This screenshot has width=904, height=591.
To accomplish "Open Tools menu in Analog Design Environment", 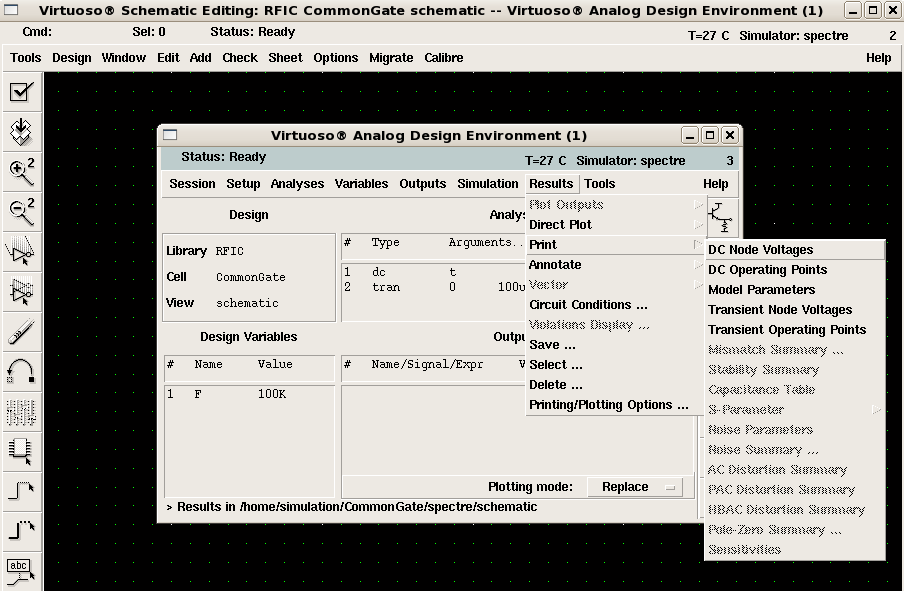I will point(599,184).
